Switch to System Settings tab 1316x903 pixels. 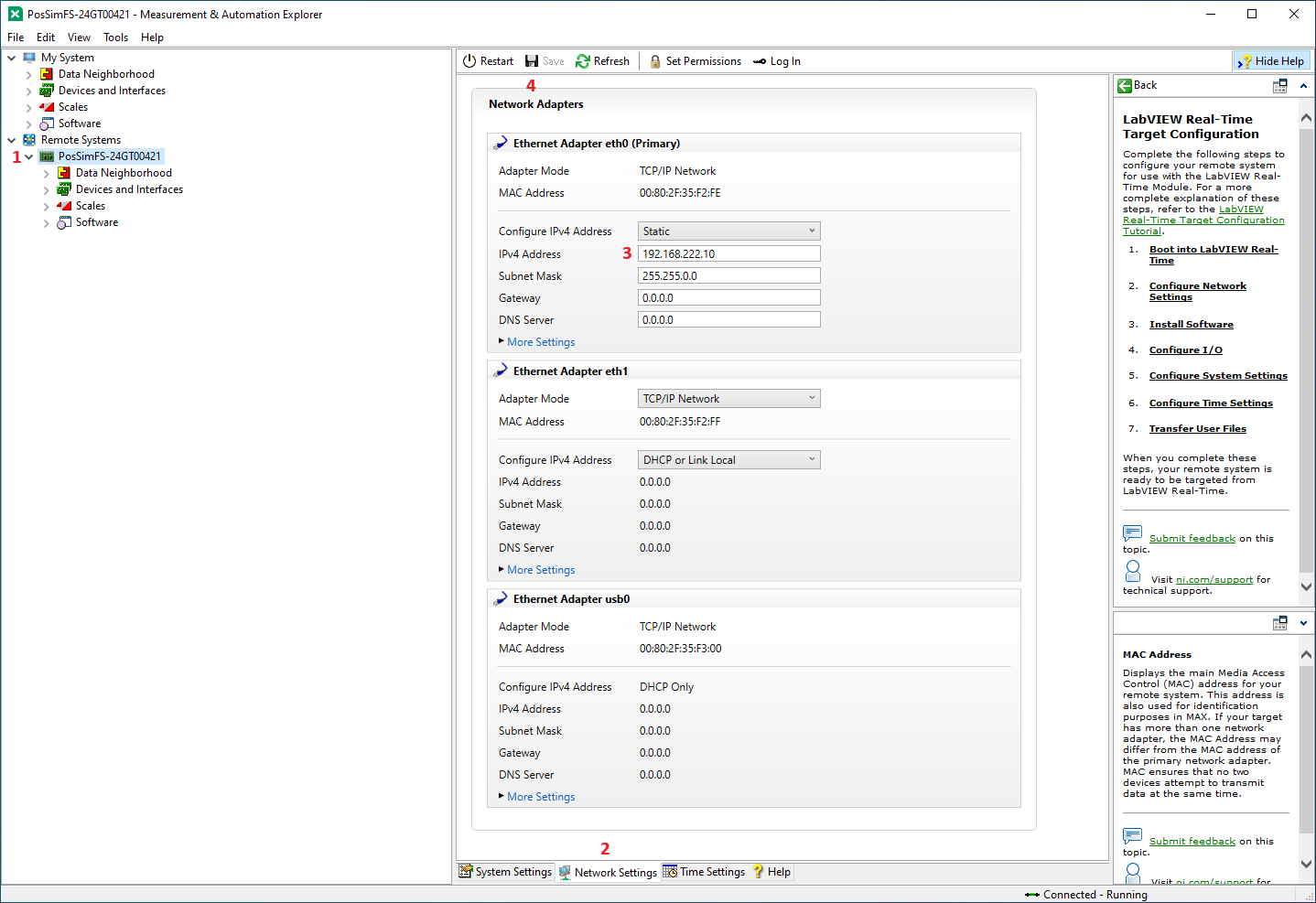505,872
